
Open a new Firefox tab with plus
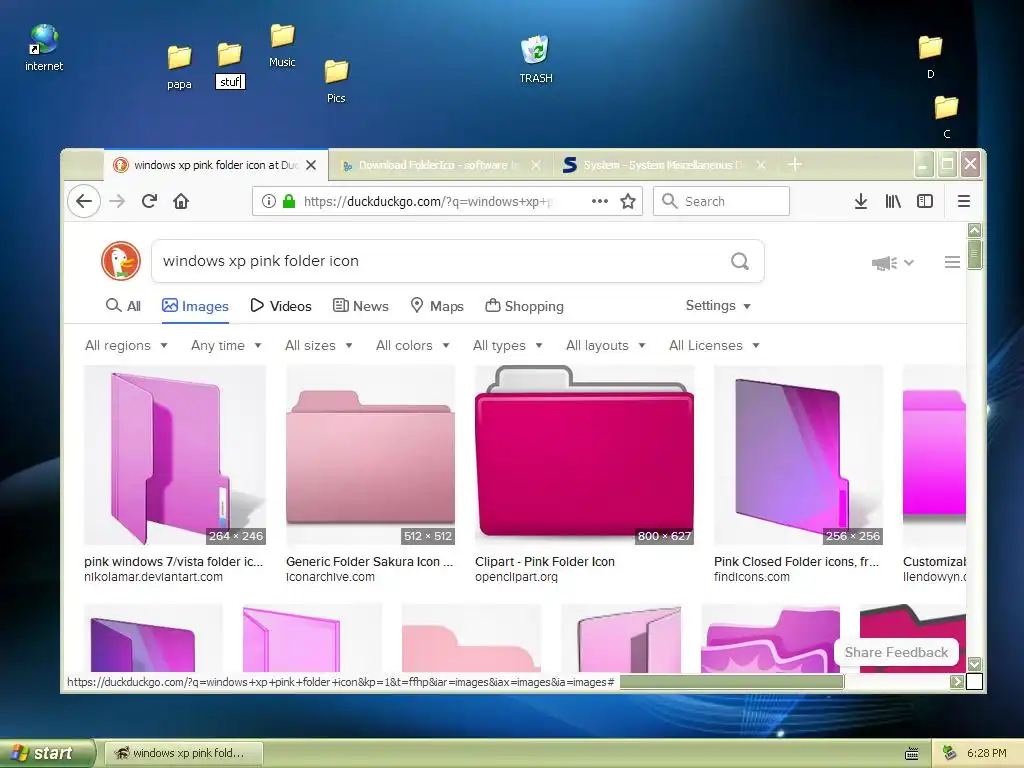click(795, 165)
